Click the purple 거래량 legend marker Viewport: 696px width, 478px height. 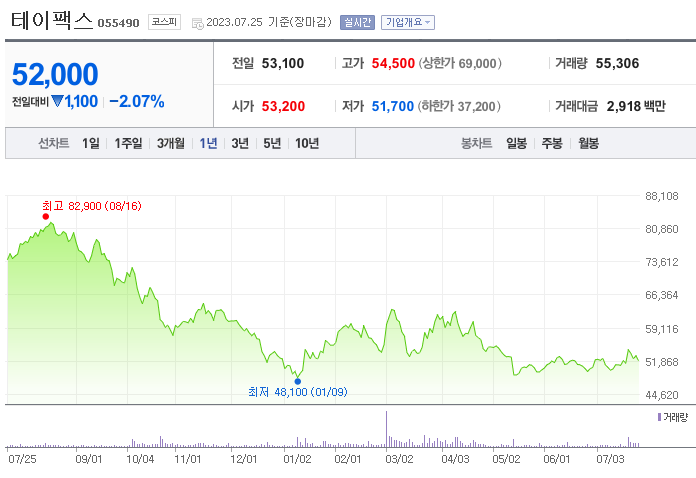coord(659,417)
